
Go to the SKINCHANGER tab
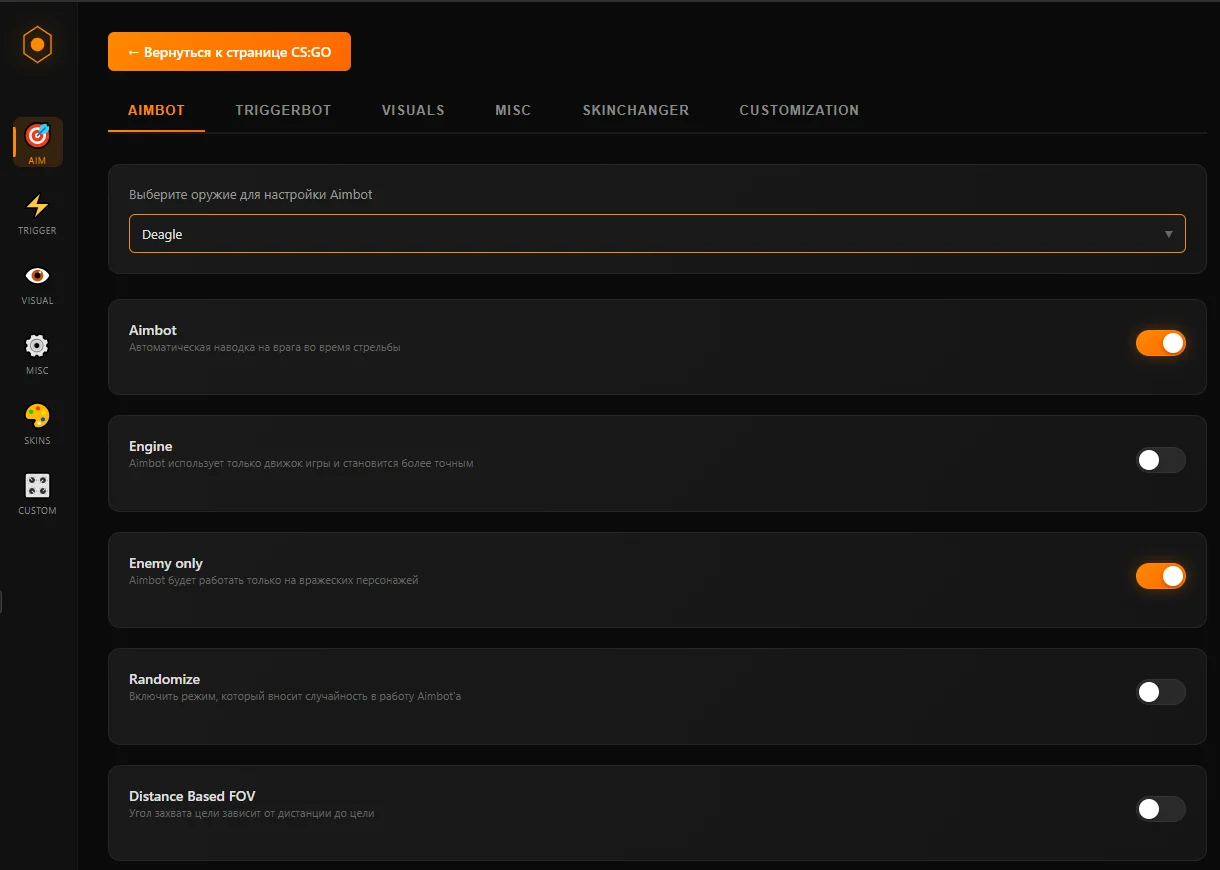[635, 110]
